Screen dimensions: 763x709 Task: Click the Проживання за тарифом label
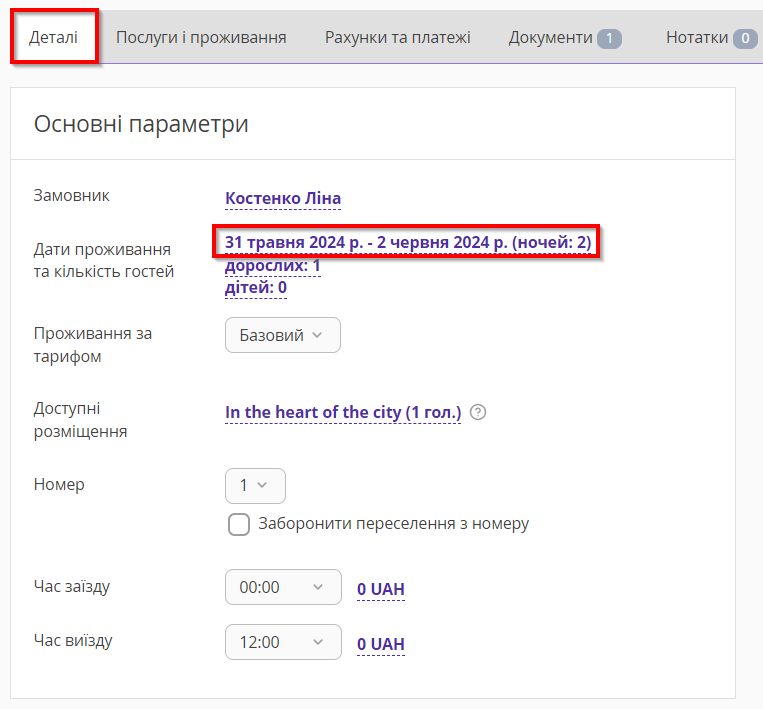click(93, 345)
